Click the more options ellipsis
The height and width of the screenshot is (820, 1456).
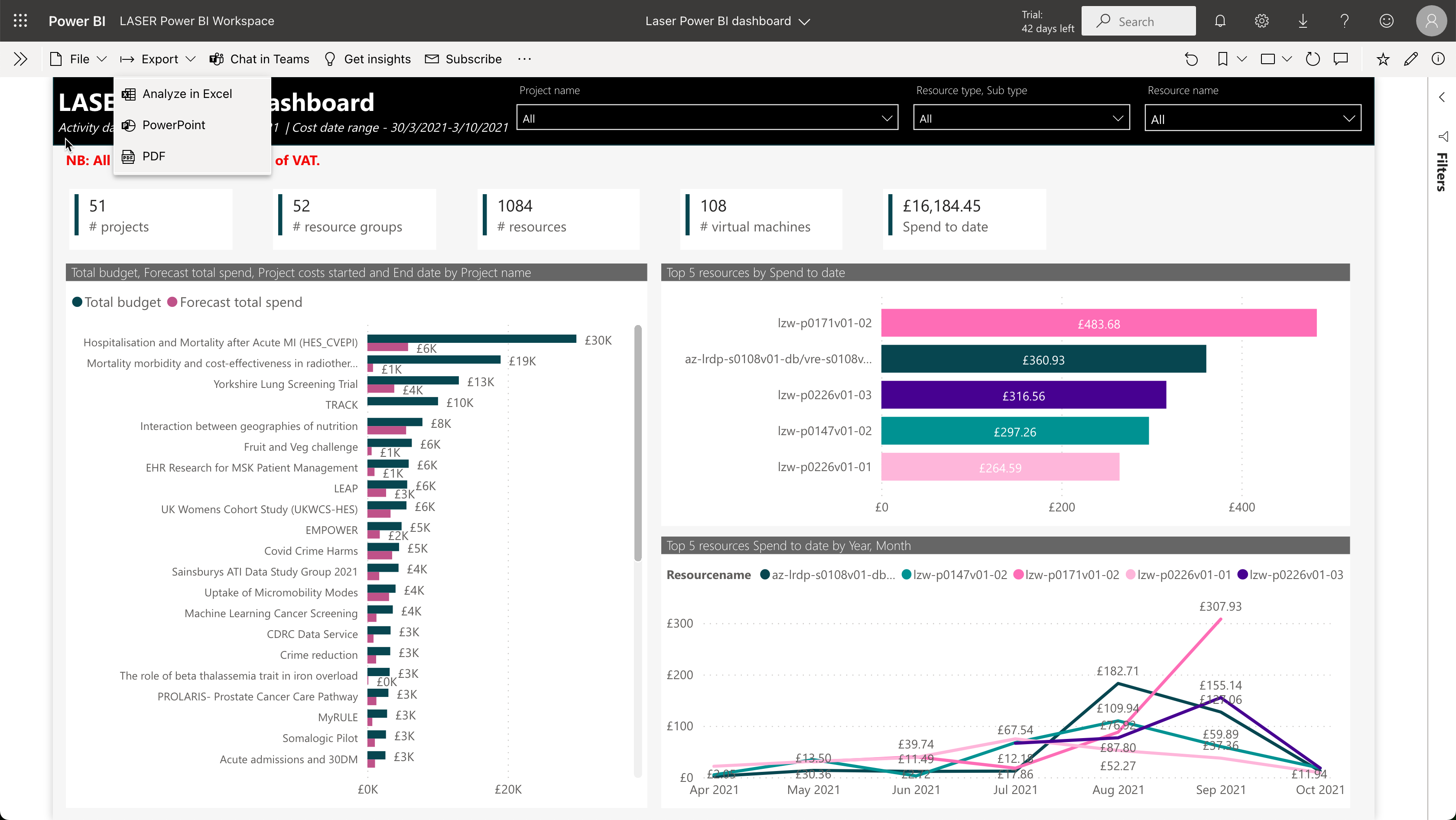tap(524, 59)
